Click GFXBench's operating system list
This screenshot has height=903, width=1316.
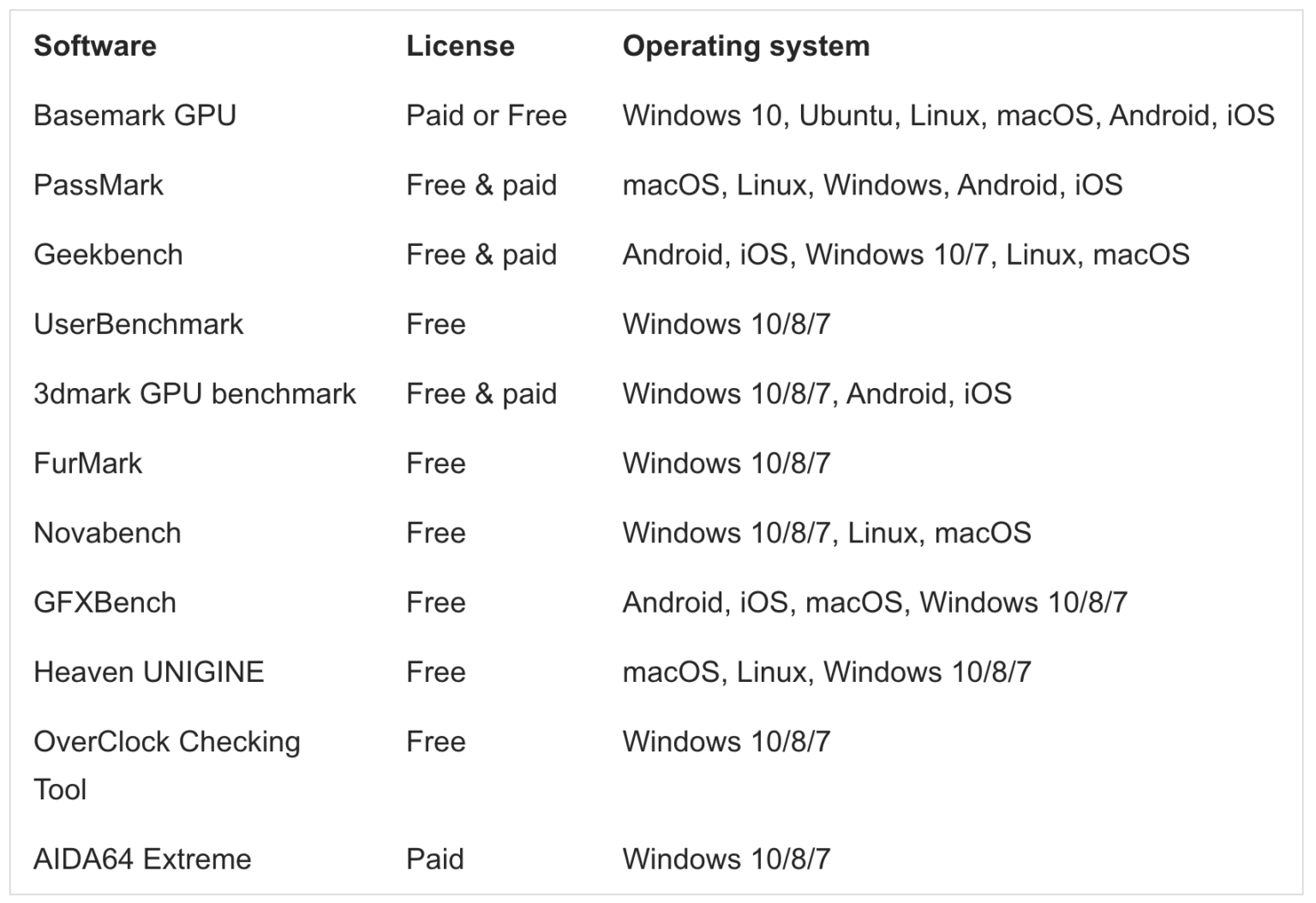tap(874, 602)
